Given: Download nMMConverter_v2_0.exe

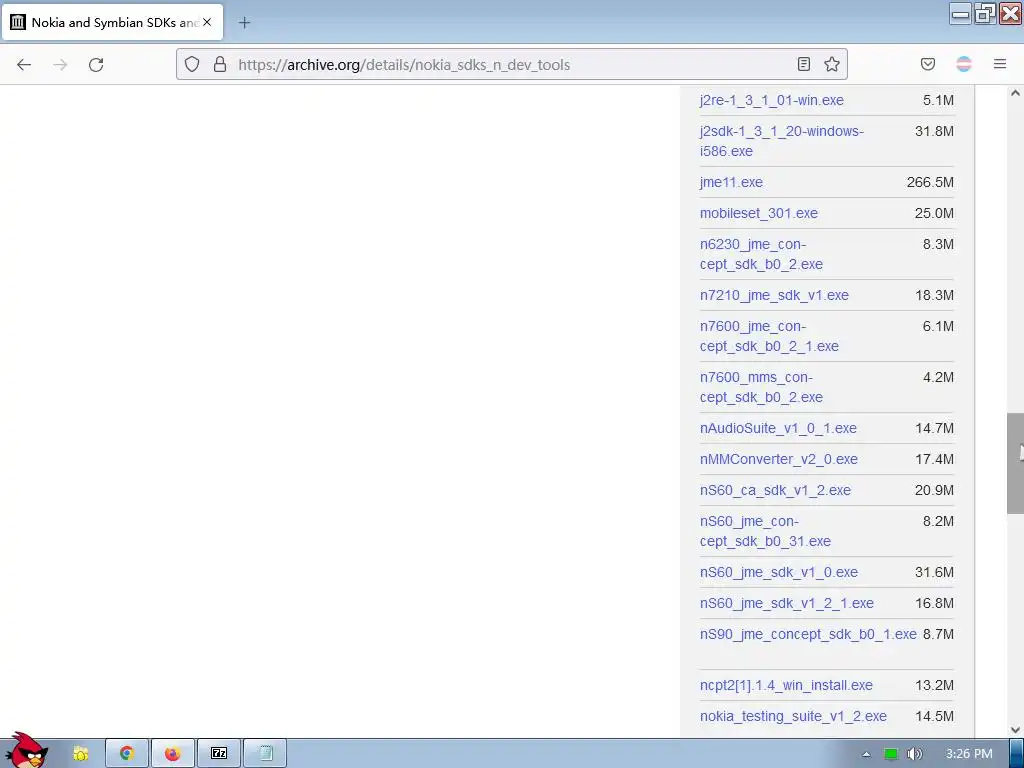Looking at the screenshot, I should pos(778,459).
